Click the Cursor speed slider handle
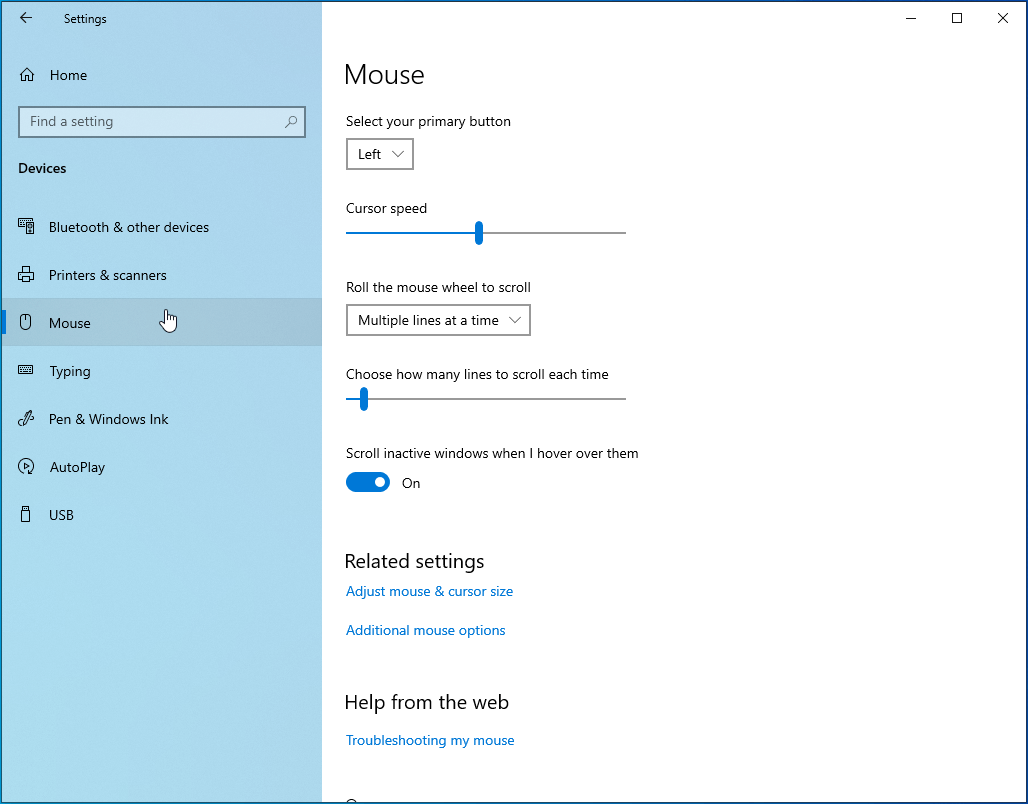The image size is (1028, 804). [x=478, y=232]
